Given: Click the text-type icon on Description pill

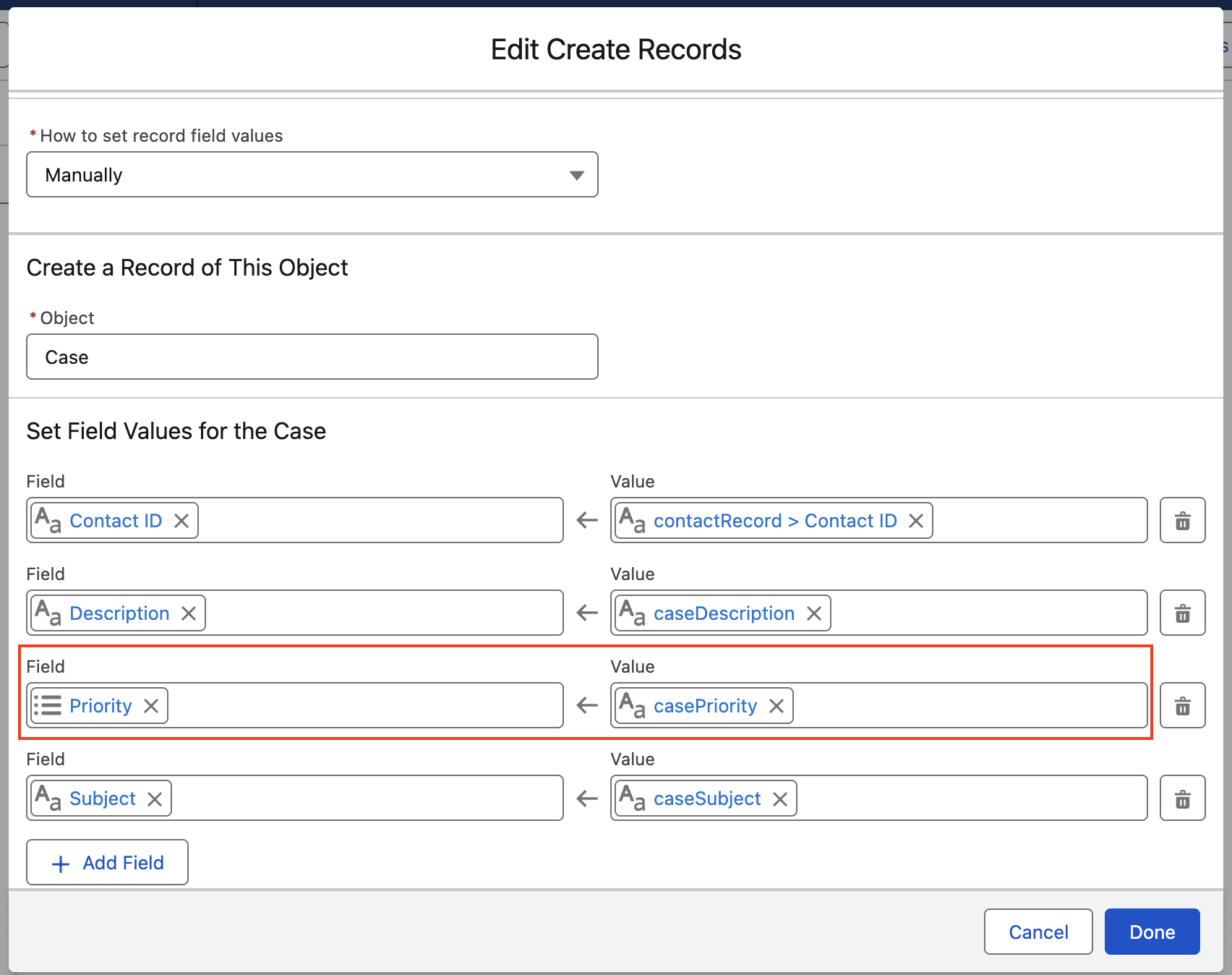Looking at the screenshot, I should pos(48,613).
